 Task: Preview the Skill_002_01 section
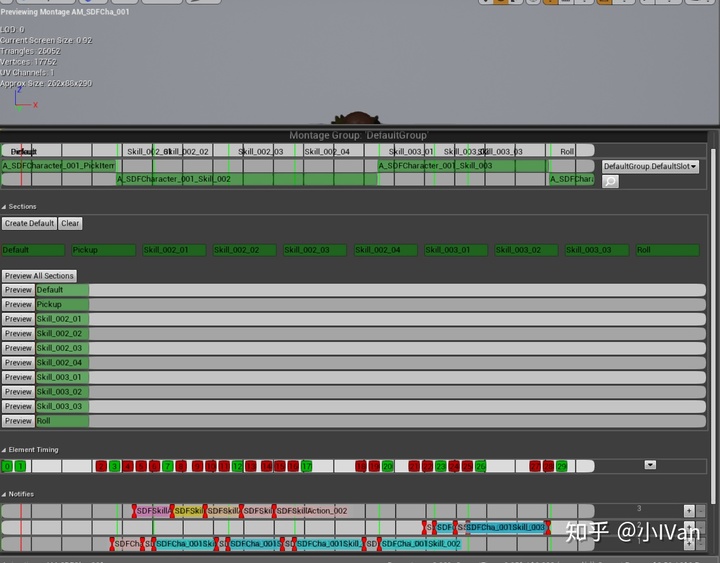point(18,319)
